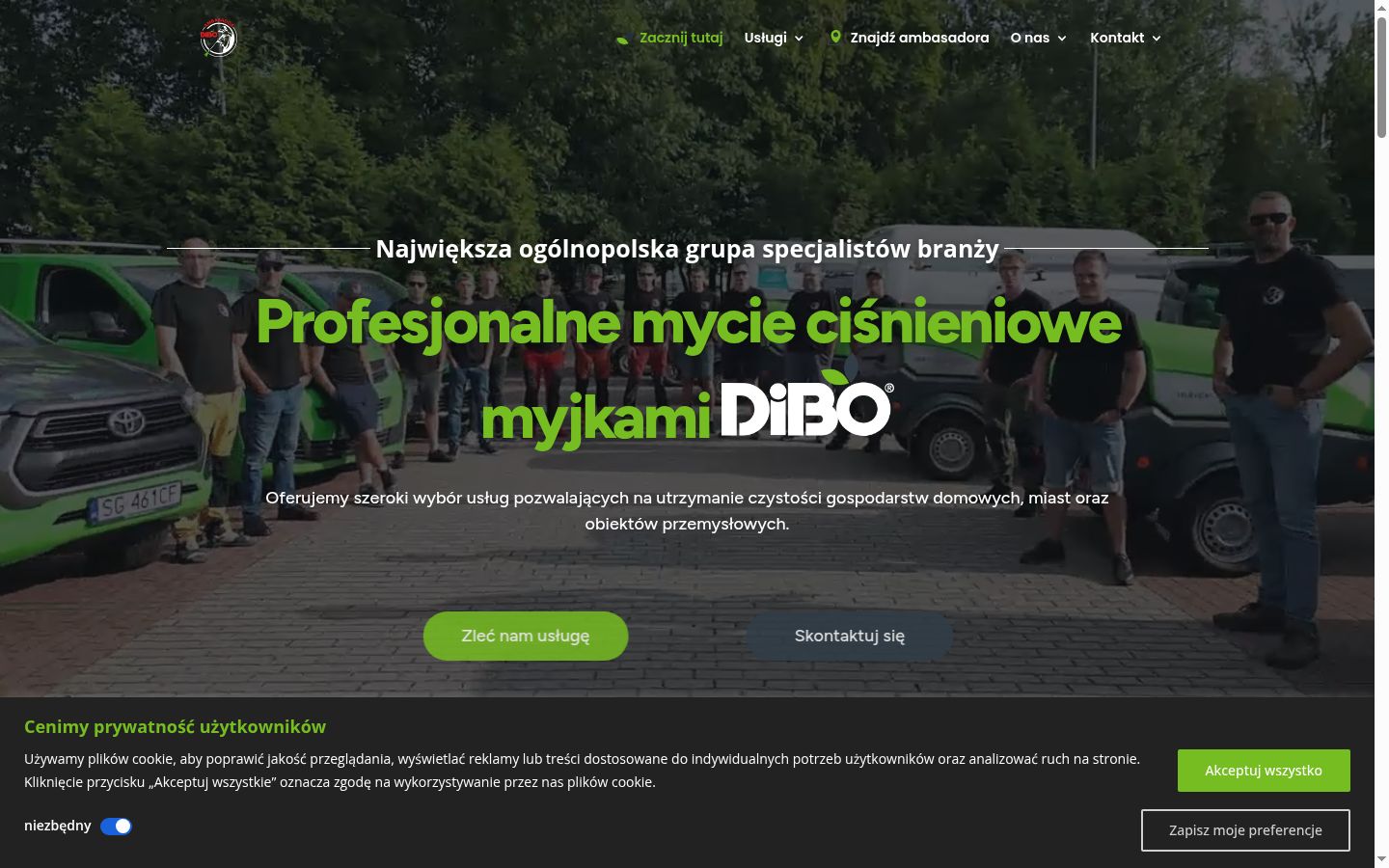This screenshot has height=868, width=1389.
Task: Click the leaf icon beside Zacznij tutaj
Action: pos(622,40)
